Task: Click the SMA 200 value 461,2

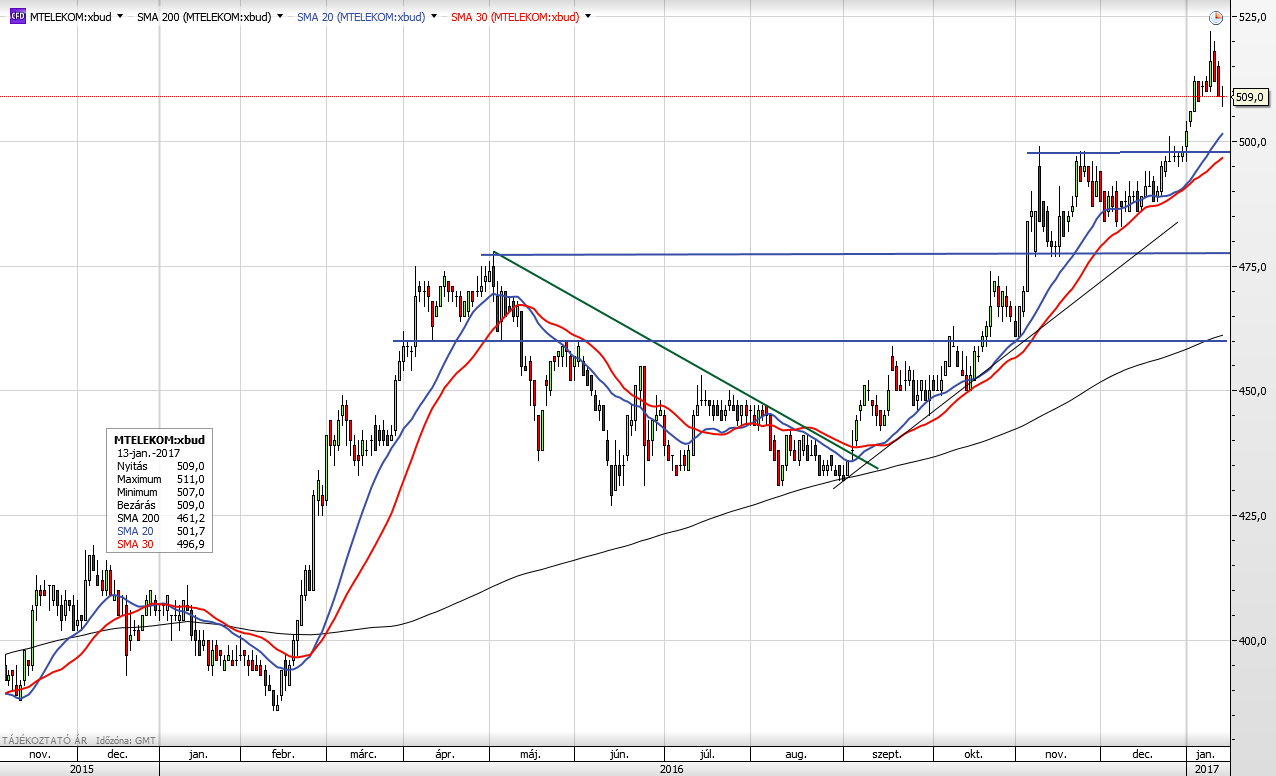Action: (192, 518)
